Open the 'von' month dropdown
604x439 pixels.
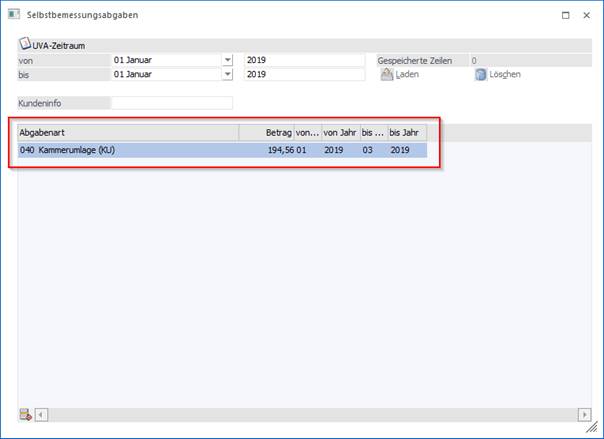pos(227,60)
